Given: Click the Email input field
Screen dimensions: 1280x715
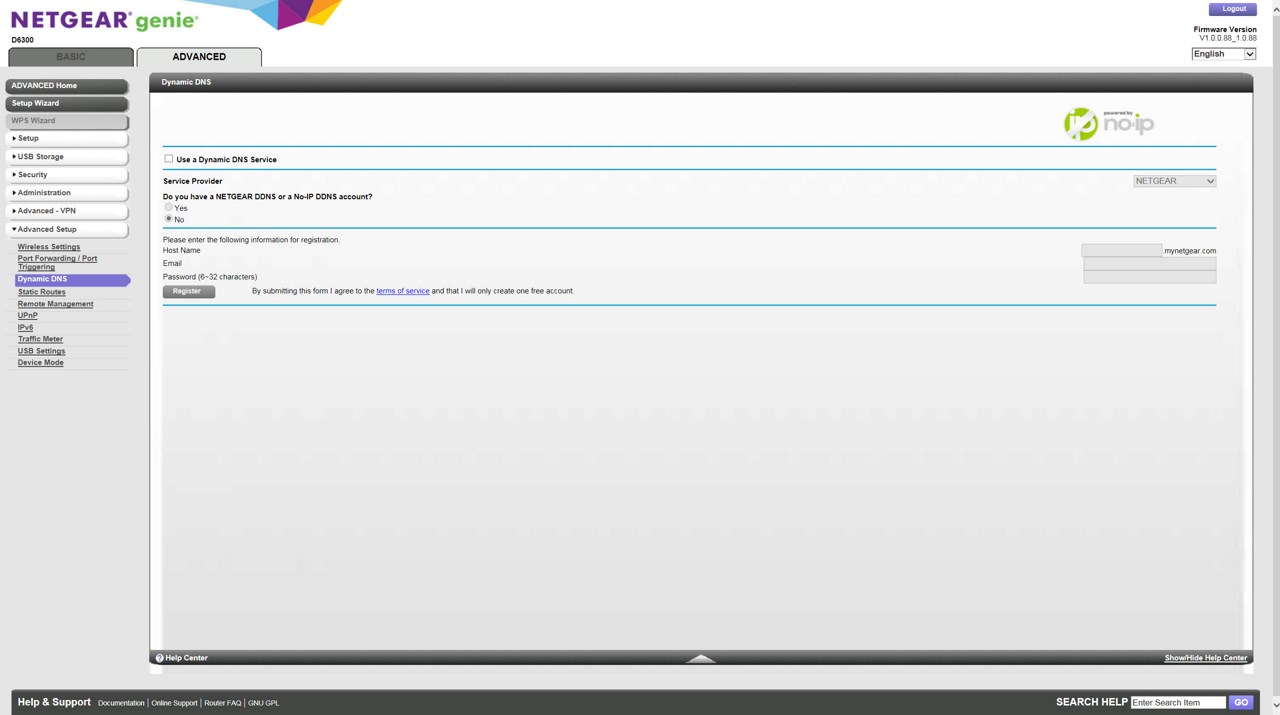Looking at the screenshot, I should [1150, 264].
